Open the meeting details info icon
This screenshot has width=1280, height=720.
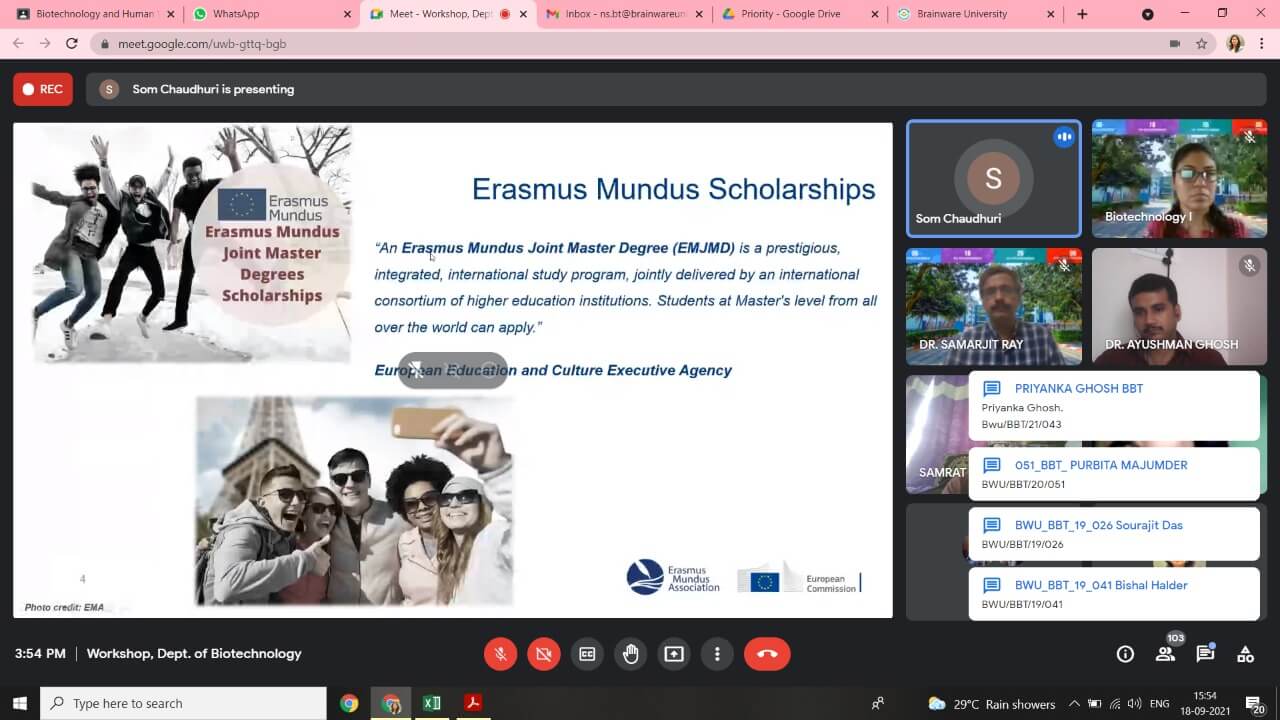coord(1125,654)
